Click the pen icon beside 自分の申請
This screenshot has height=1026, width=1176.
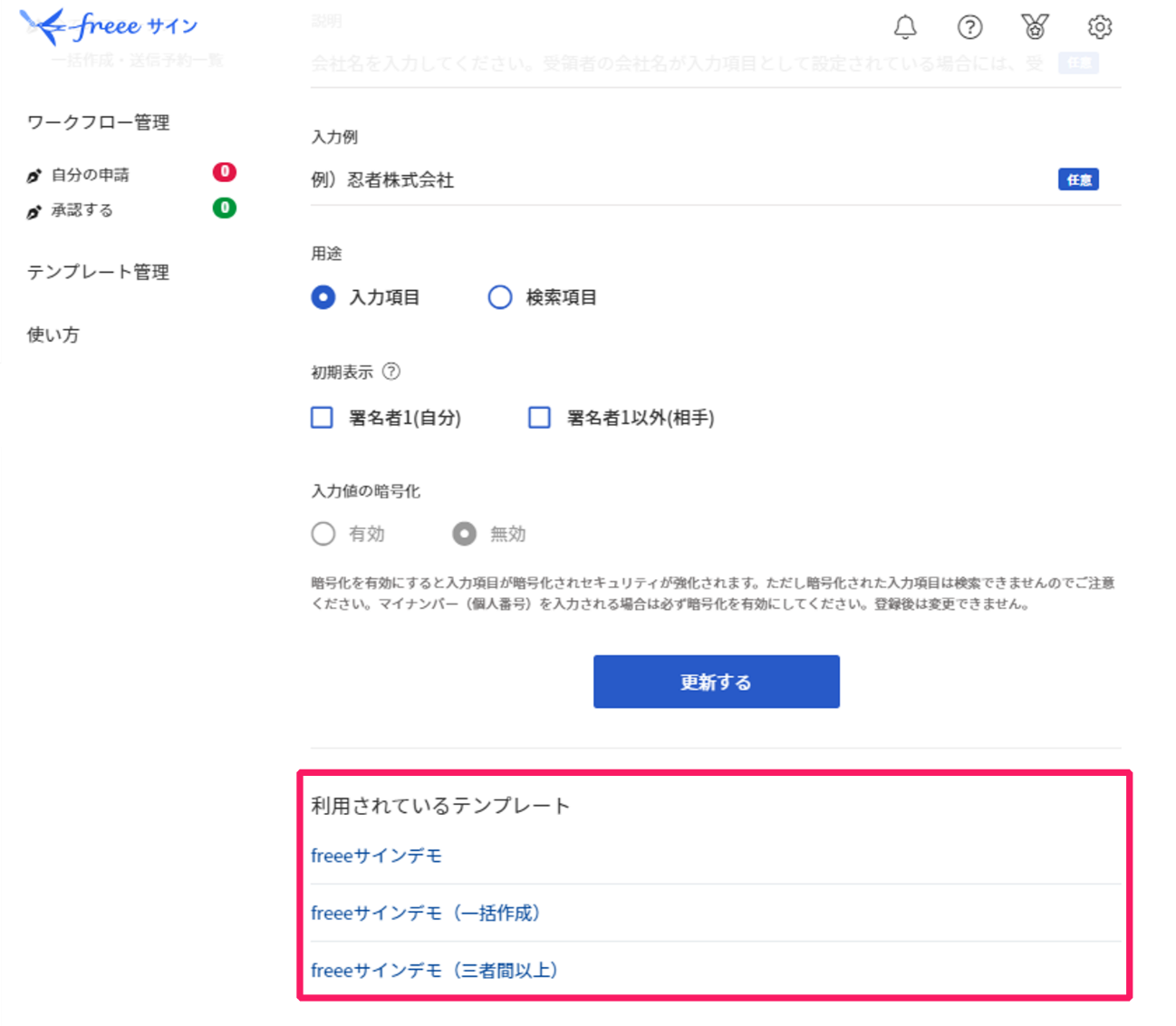(x=34, y=176)
